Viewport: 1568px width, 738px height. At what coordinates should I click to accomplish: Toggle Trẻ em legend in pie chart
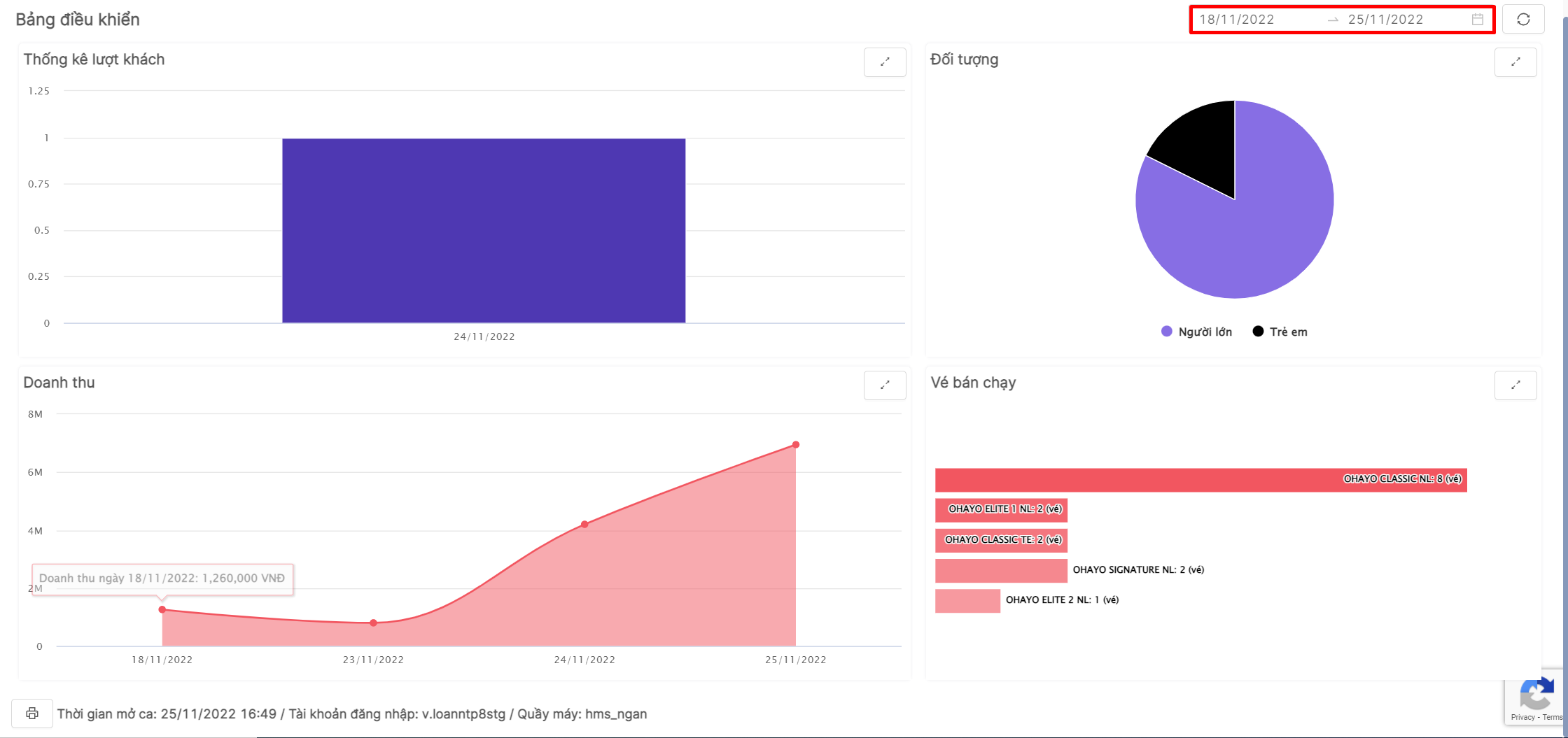[1280, 332]
